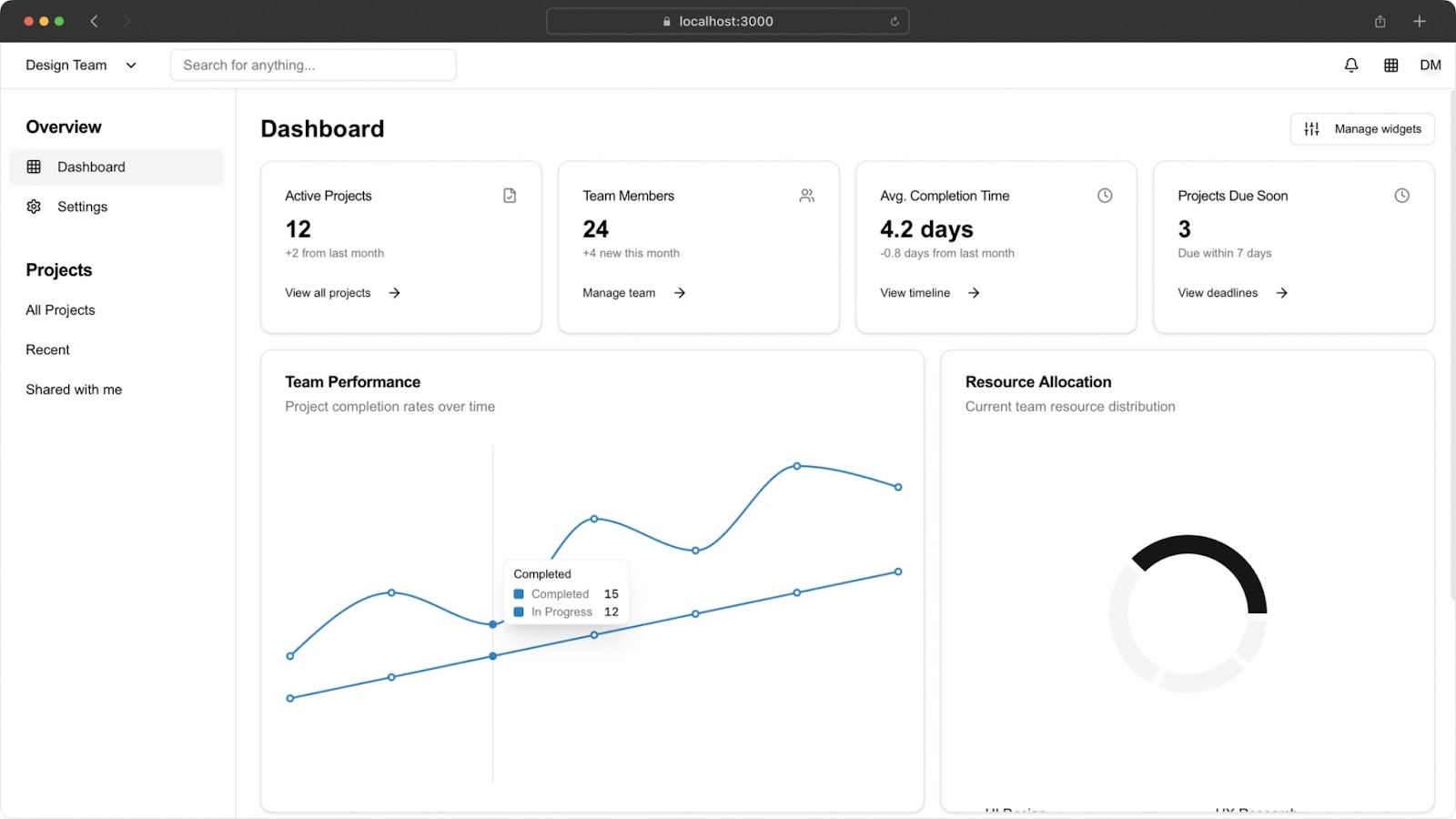Open Dashboard in the sidebar

point(91,167)
